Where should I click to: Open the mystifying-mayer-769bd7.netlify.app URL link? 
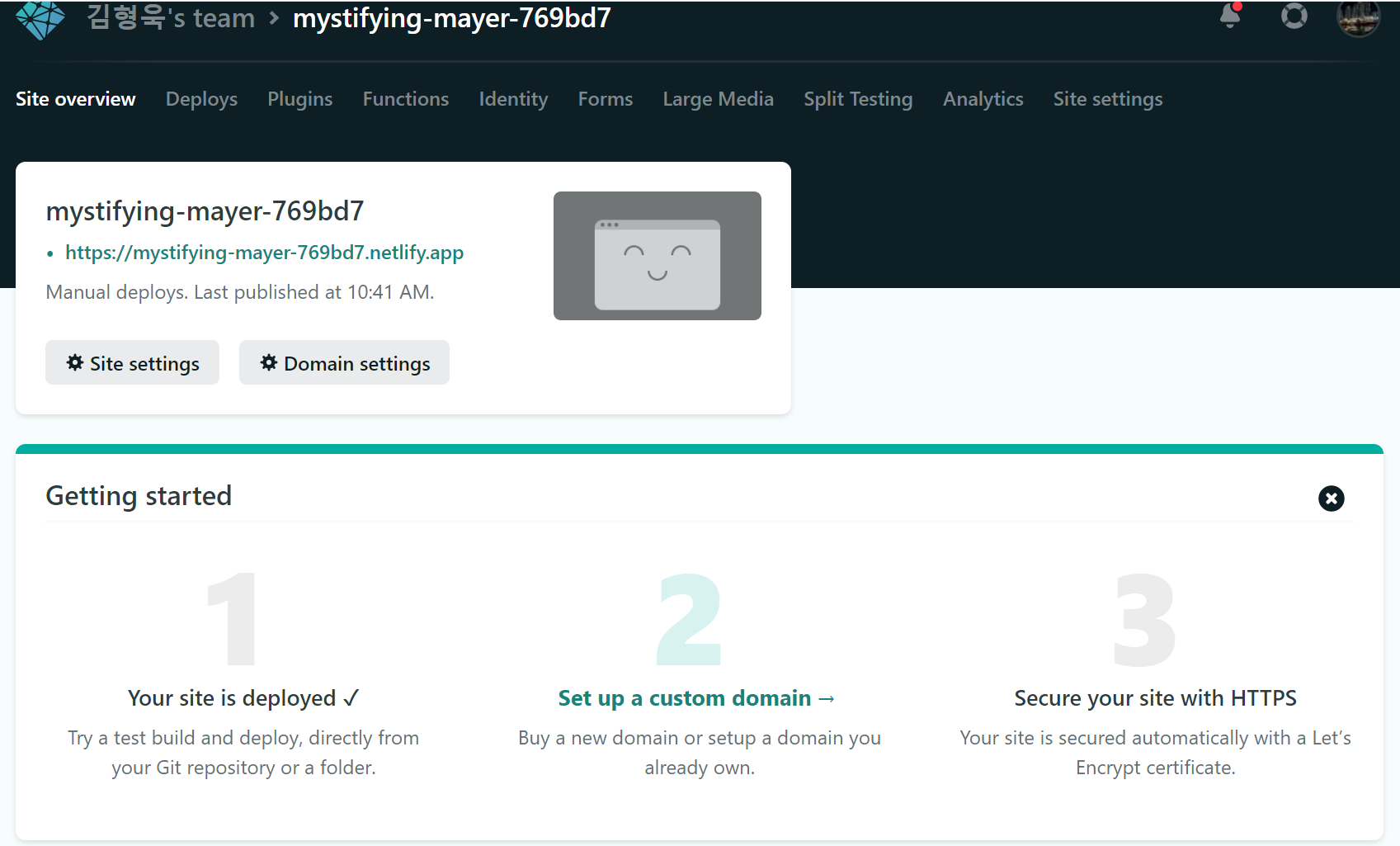[264, 253]
